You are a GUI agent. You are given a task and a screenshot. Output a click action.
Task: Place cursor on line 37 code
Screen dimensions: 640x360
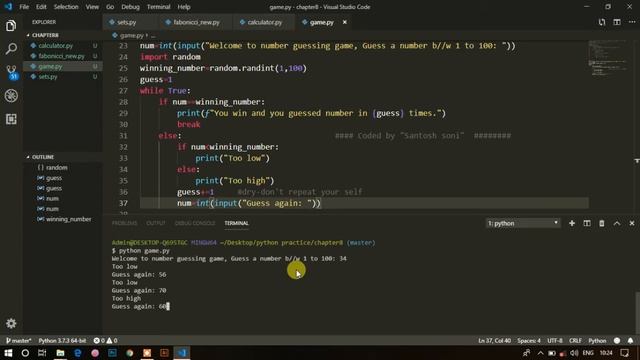pos(249,203)
